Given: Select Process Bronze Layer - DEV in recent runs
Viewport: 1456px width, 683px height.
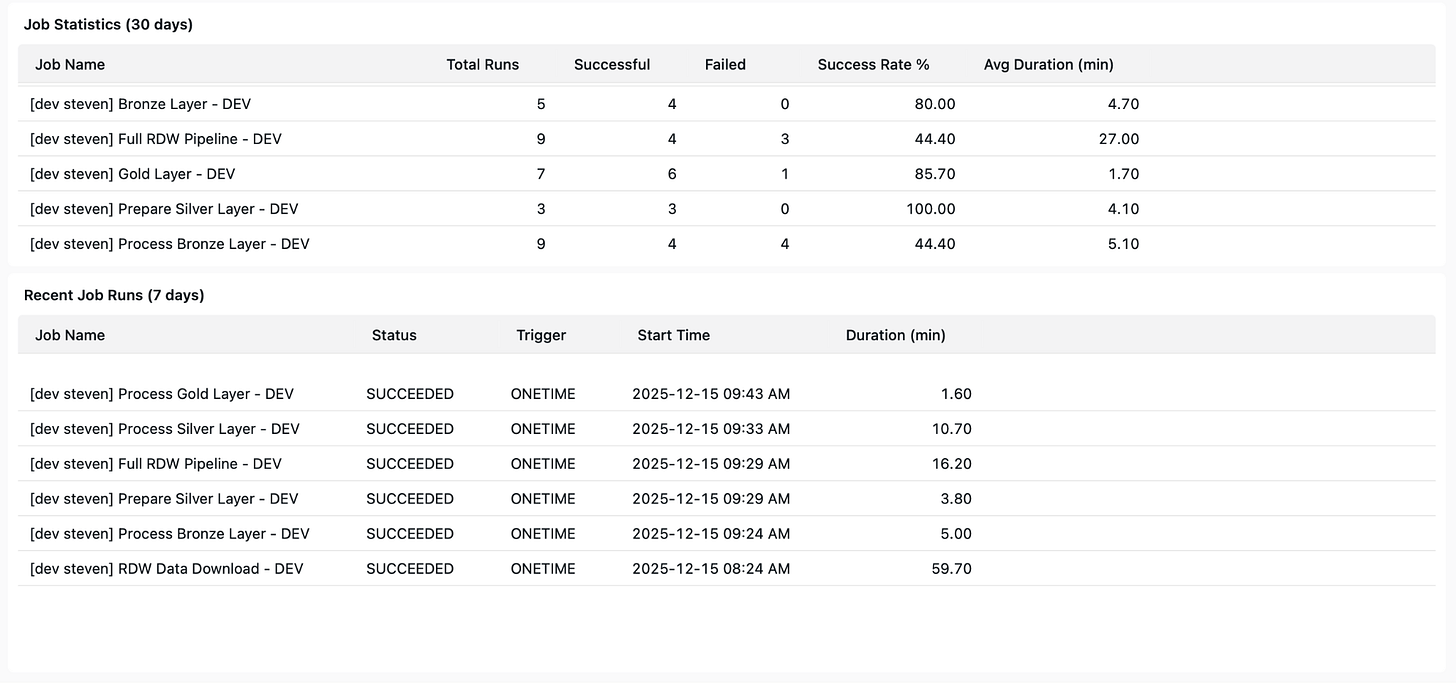Looking at the screenshot, I should [x=170, y=534].
